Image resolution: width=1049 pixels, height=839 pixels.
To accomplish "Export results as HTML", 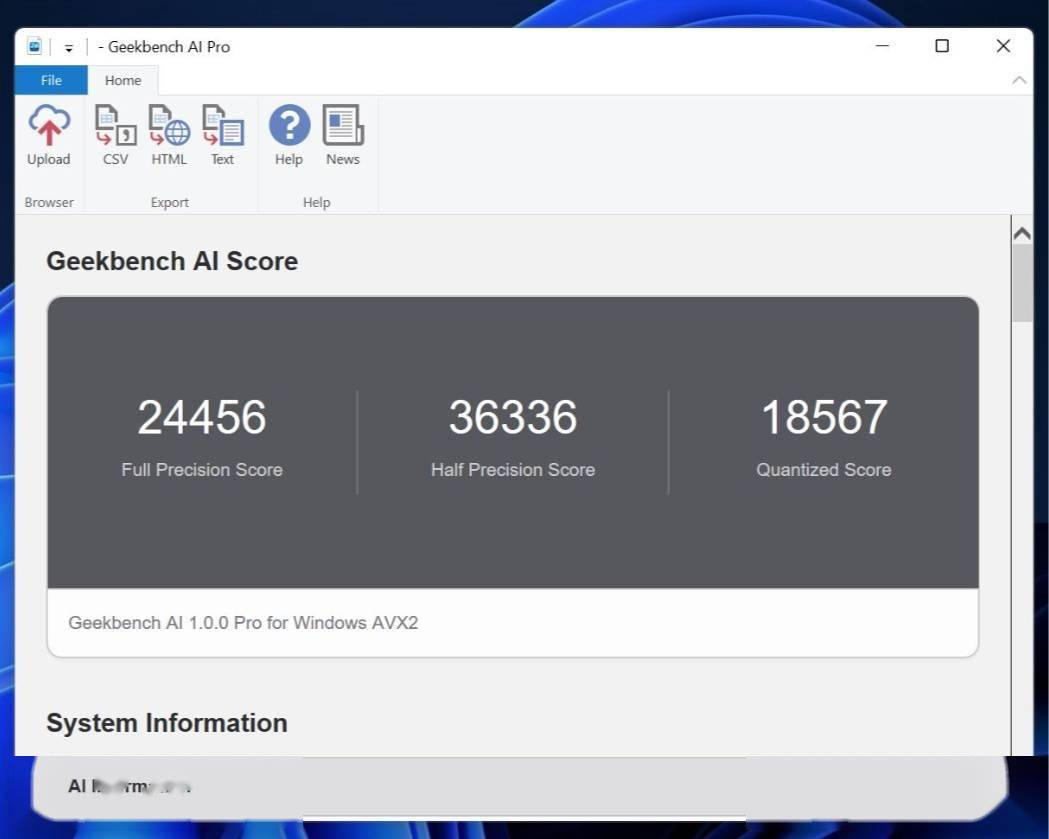I will pos(169,134).
